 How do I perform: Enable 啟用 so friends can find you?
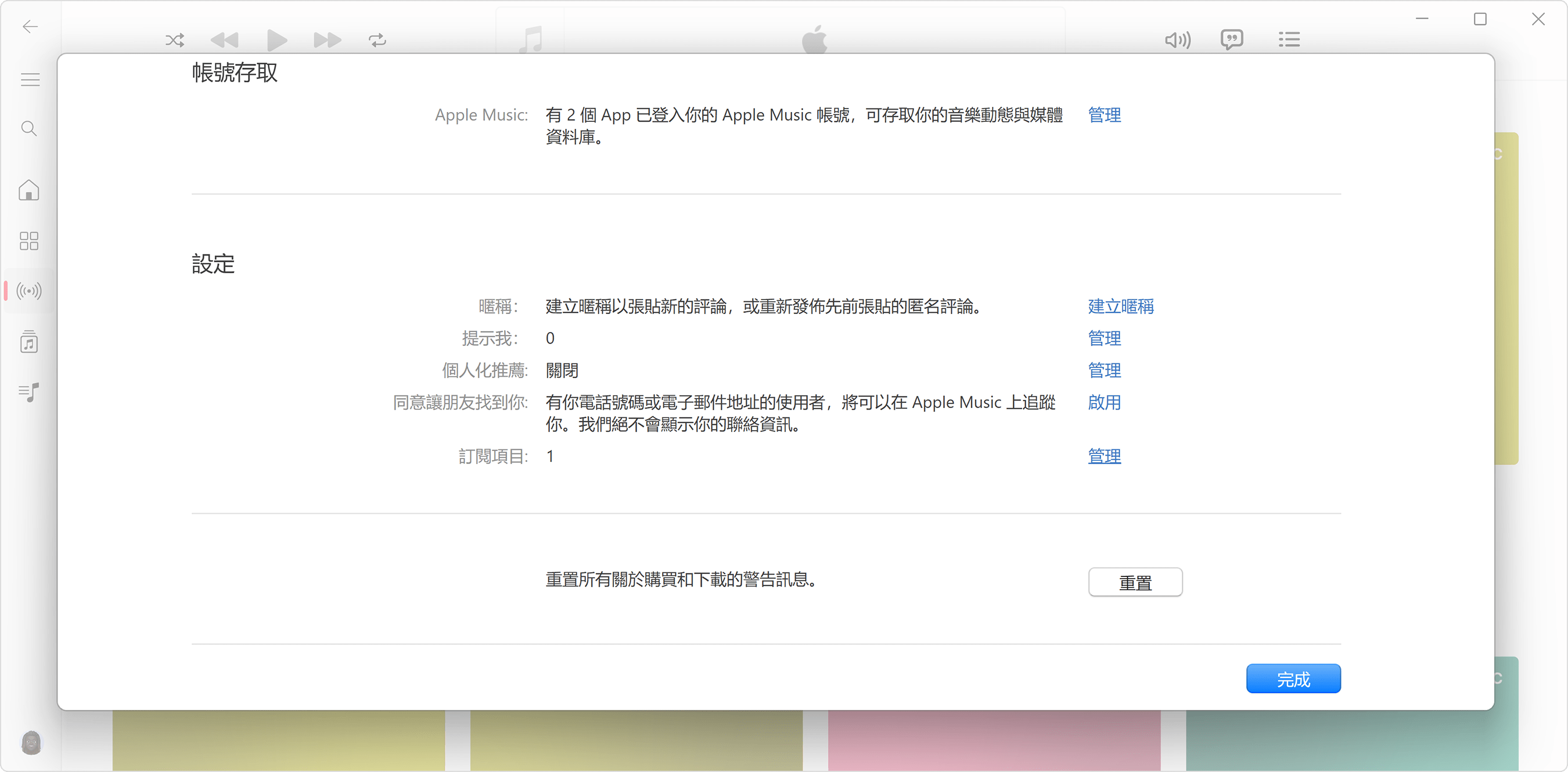point(1104,403)
